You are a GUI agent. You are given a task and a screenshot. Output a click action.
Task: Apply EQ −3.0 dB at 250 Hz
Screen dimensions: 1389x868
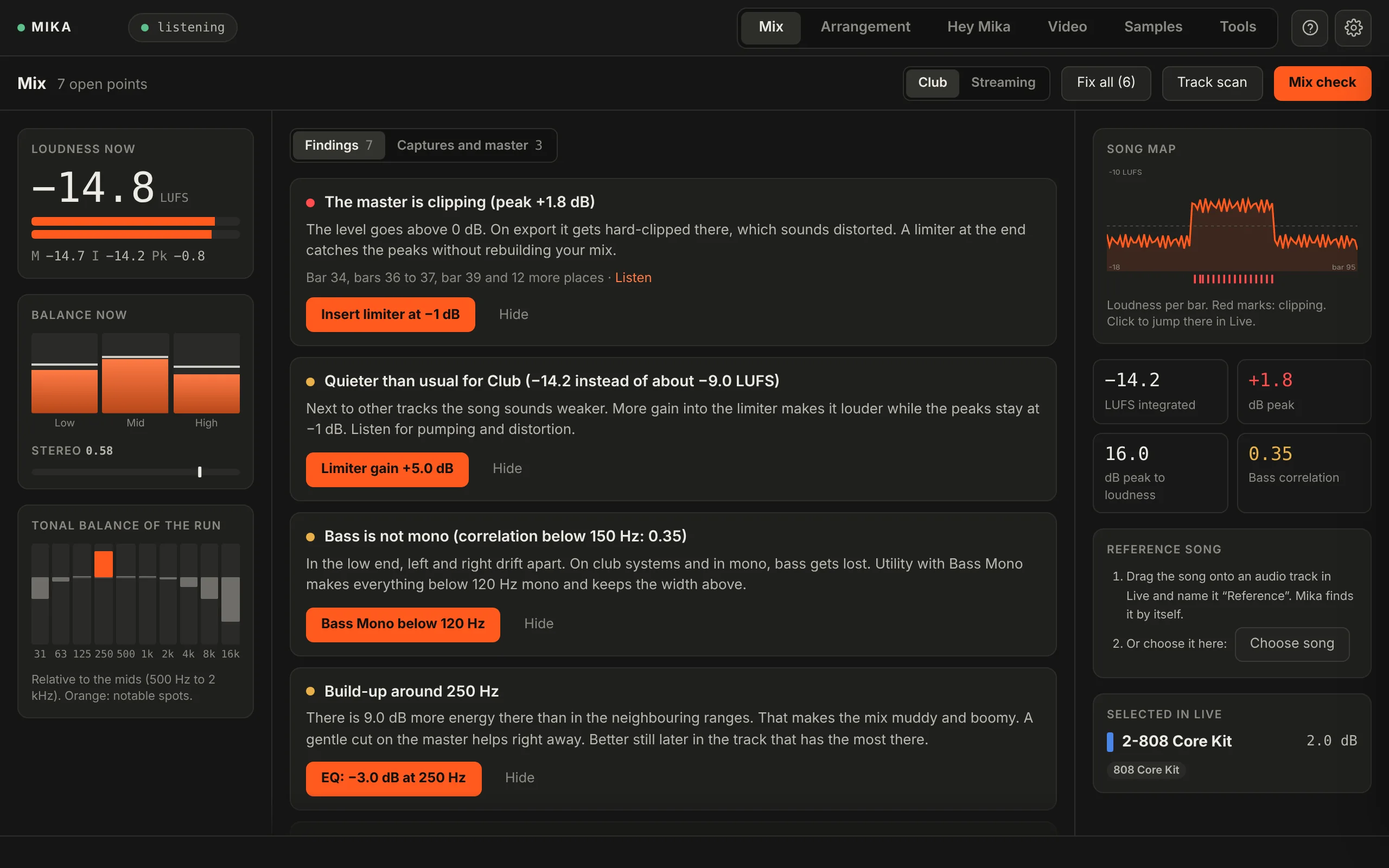pos(393,778)
